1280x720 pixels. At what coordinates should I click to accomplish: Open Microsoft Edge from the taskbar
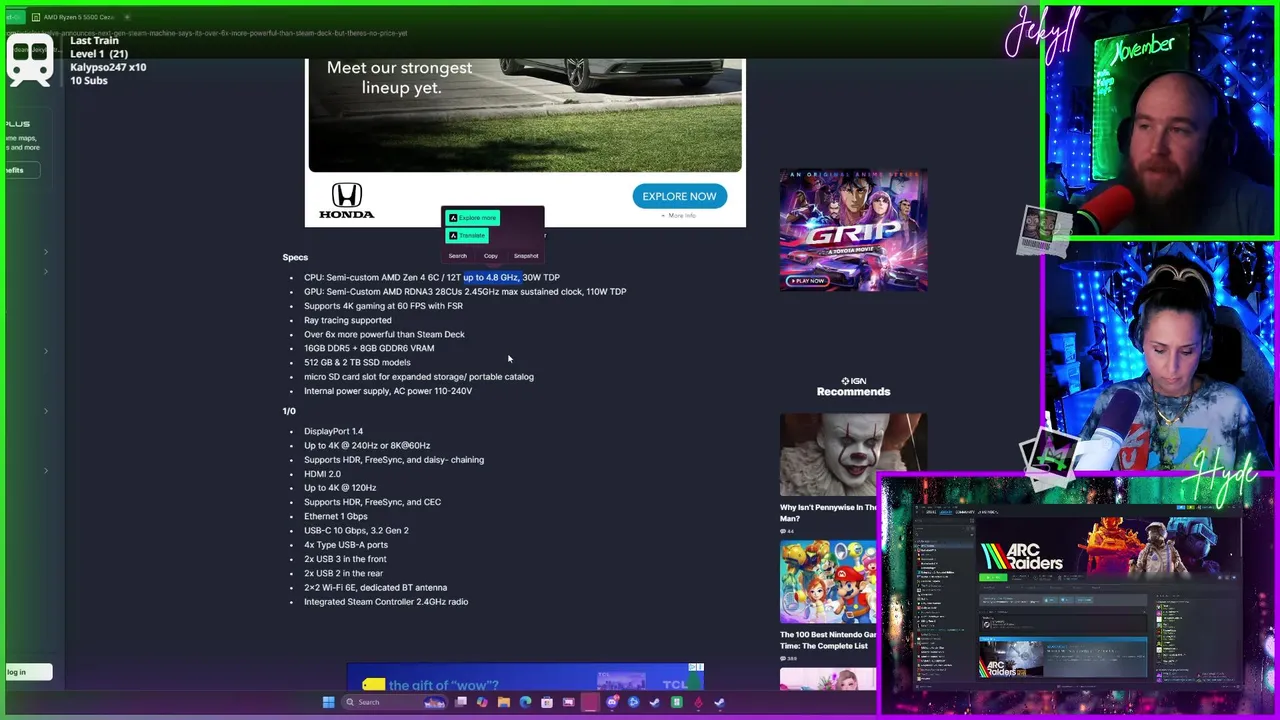point(526,702)
